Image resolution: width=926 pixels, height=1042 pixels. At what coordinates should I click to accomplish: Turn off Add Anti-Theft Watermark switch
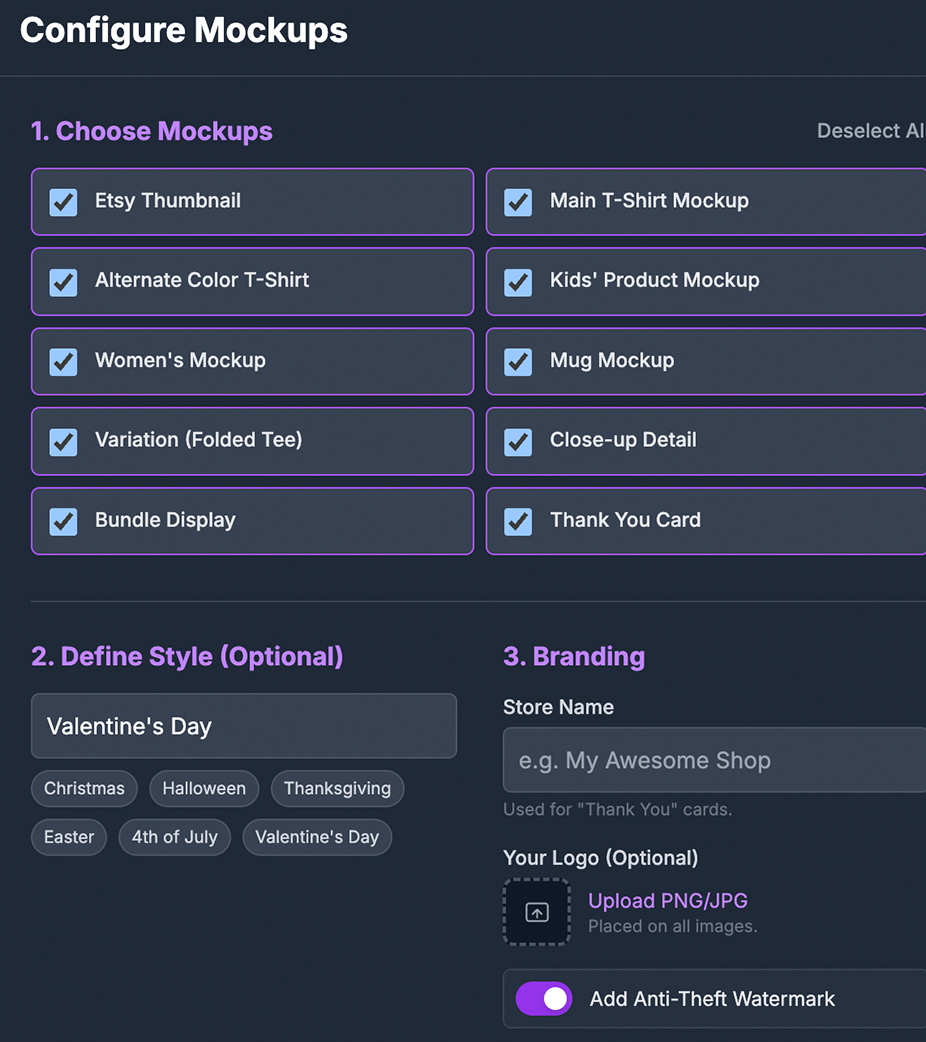point(543,998)
